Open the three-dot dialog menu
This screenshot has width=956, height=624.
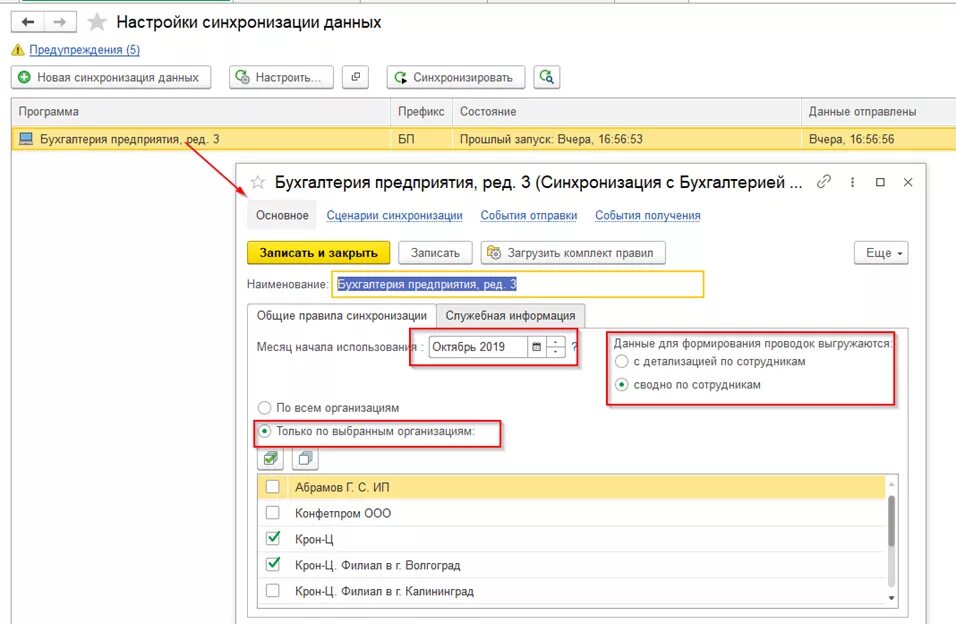(x=852, y=182)
